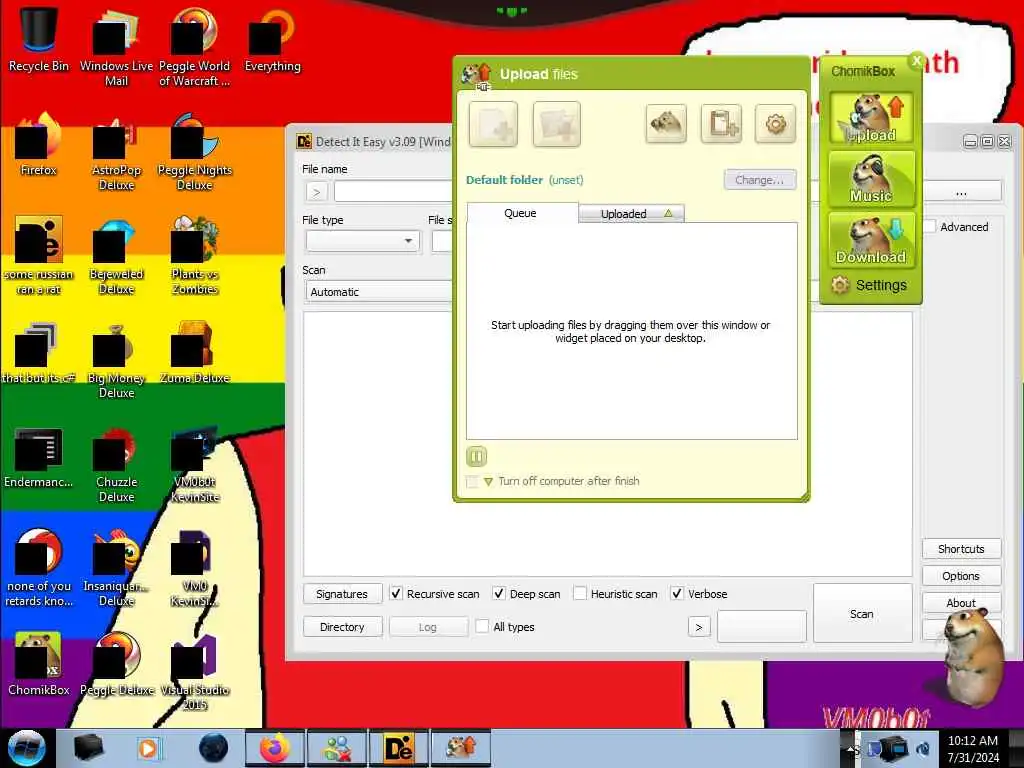Image resolution: width=1024 pixels, height=768 pixels.
Task: Enable All types checkbox
Action: pos(482,626)
